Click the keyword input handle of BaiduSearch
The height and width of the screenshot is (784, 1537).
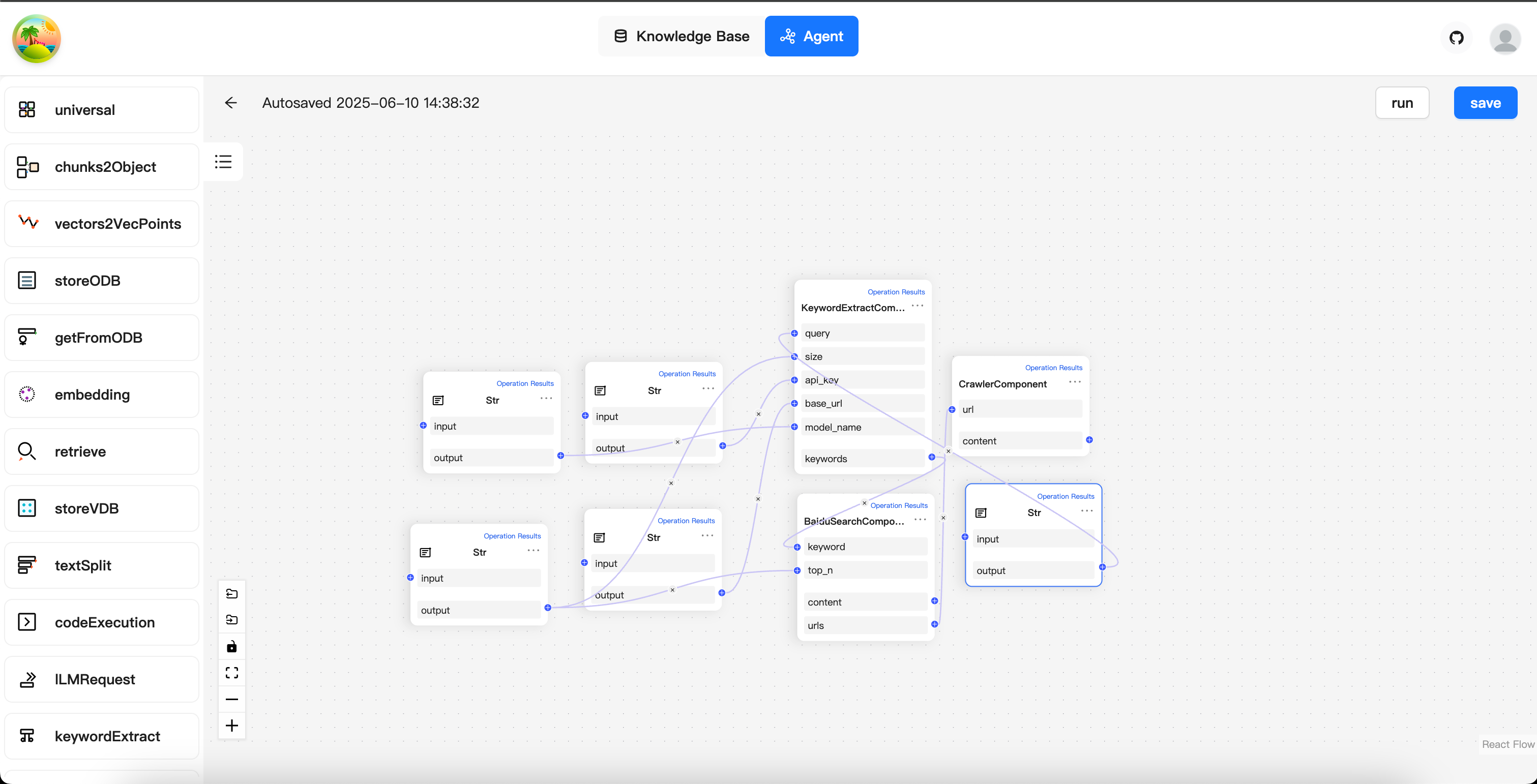797,547
